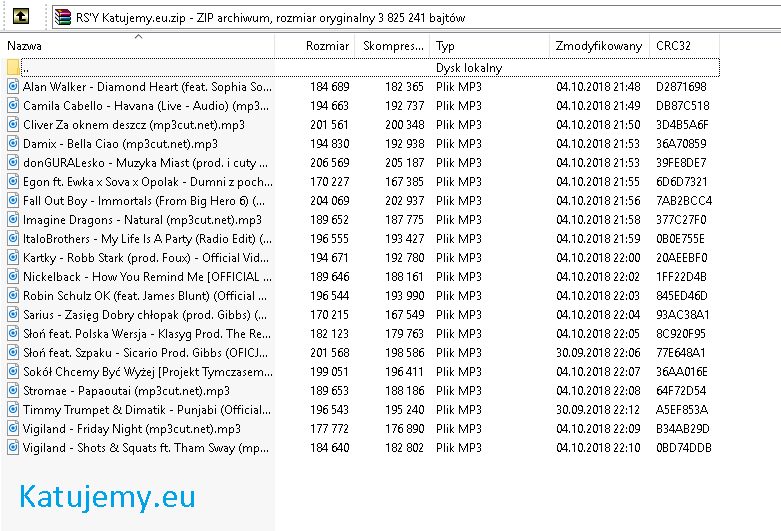
Task: Click the MP3 icon of Damix Bella Ciao
Action: [13, 143]
